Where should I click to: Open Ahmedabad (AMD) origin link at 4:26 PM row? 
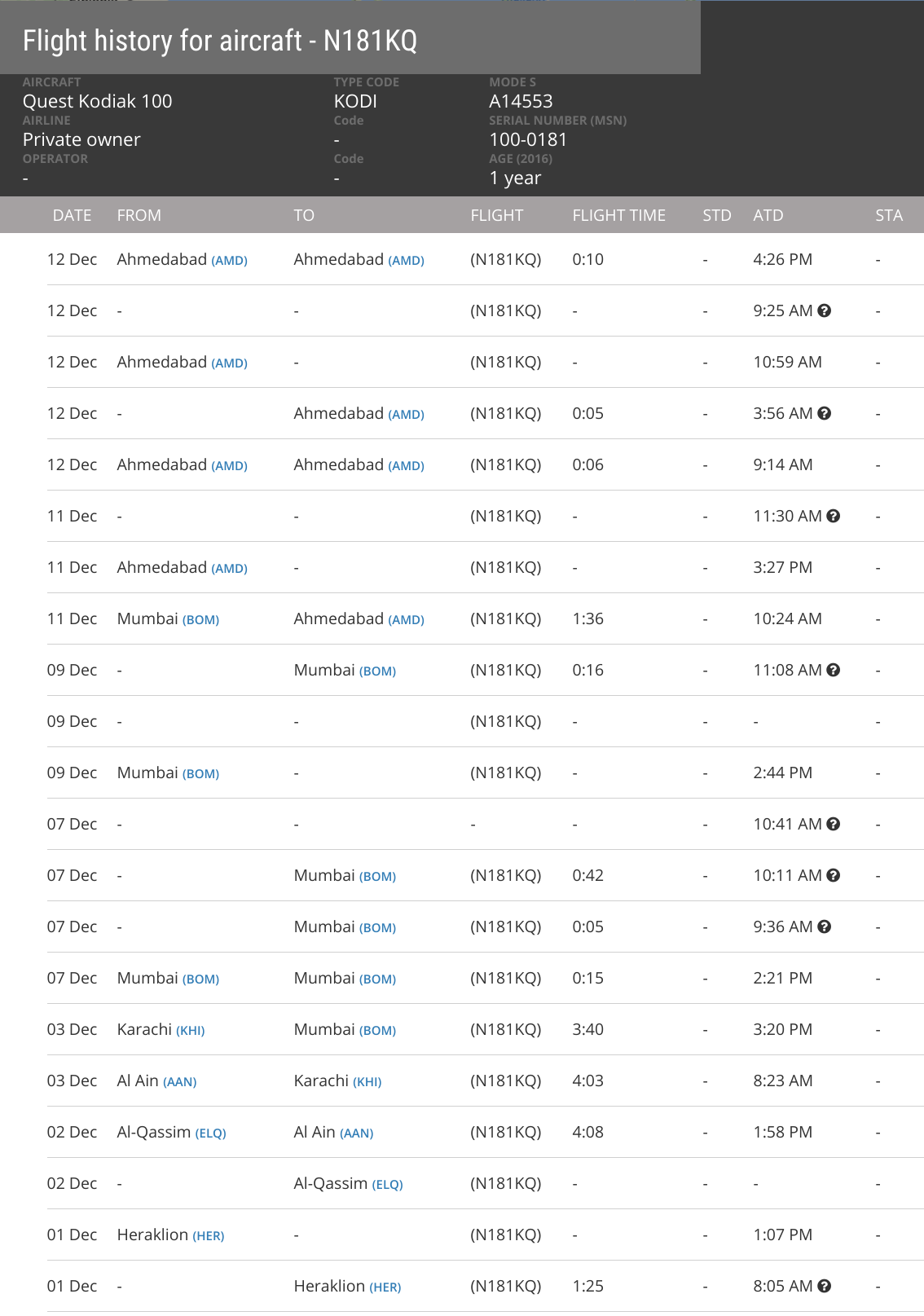182,259
